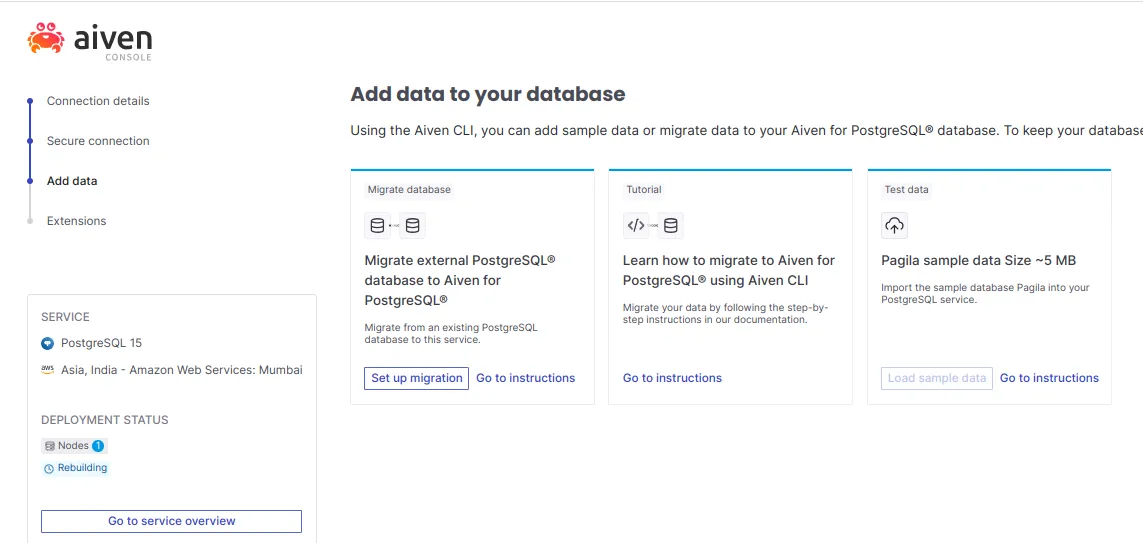This screenshot has width=1143, height=543.
Task: Click the Nodes badge
Action: [74, 446]
